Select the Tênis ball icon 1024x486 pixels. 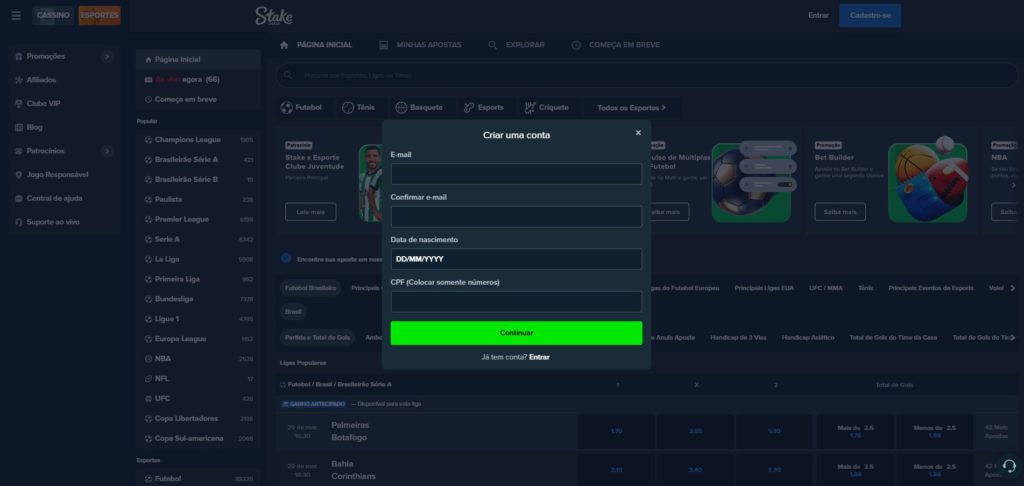point(348,108)
